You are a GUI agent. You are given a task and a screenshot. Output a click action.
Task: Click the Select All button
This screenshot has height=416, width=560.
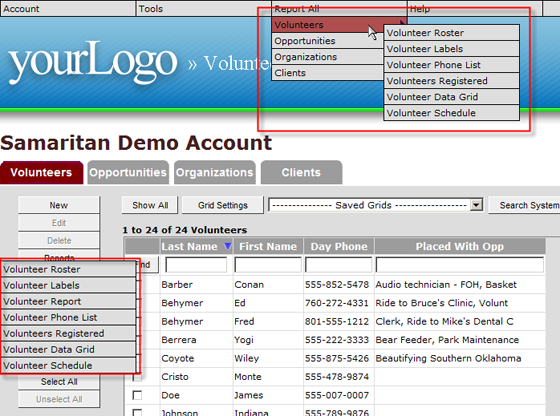pyautogui.click(x=59, y=382)
